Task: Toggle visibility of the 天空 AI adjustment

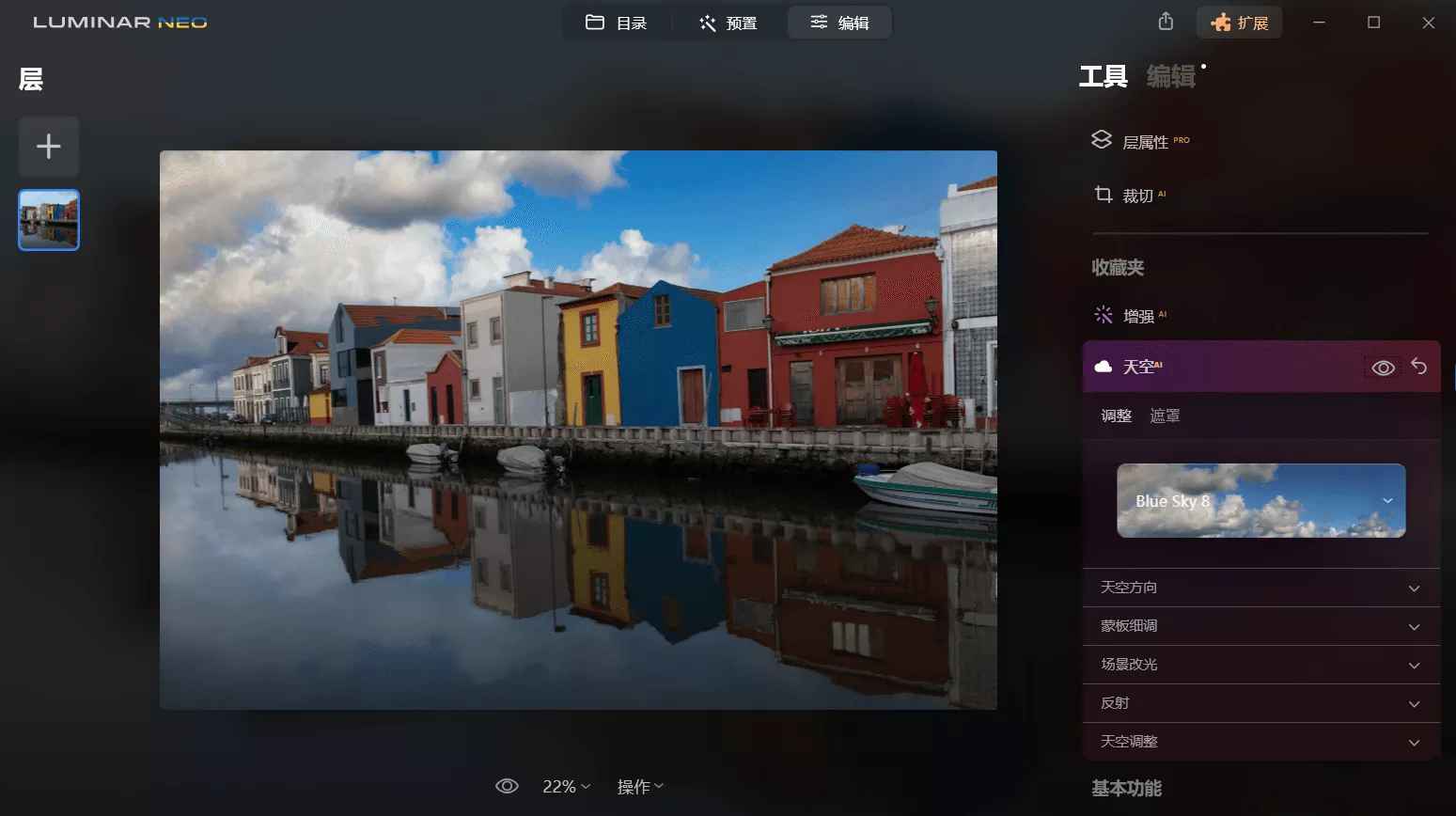Action: (x=1383, y=367)
